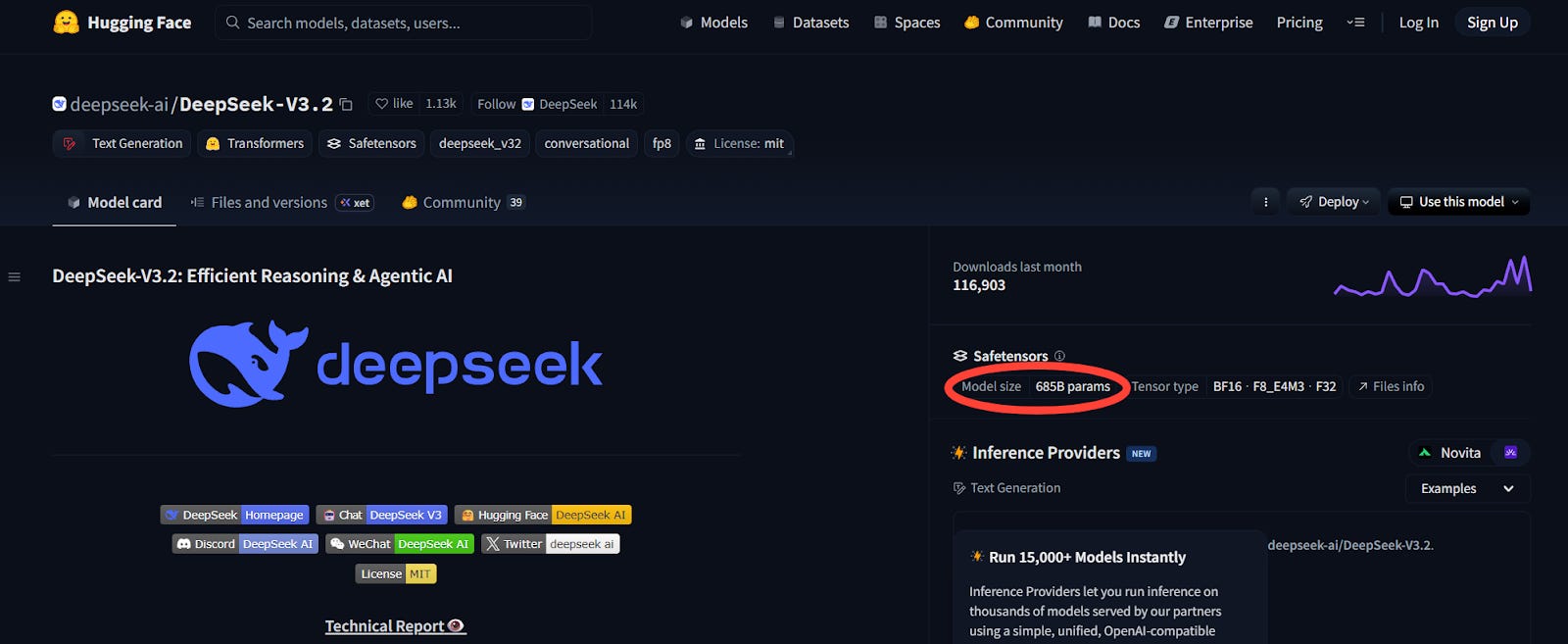
Task: Click the Hugging Face logo
Action: pyautogui.click(x=122, y=23)
